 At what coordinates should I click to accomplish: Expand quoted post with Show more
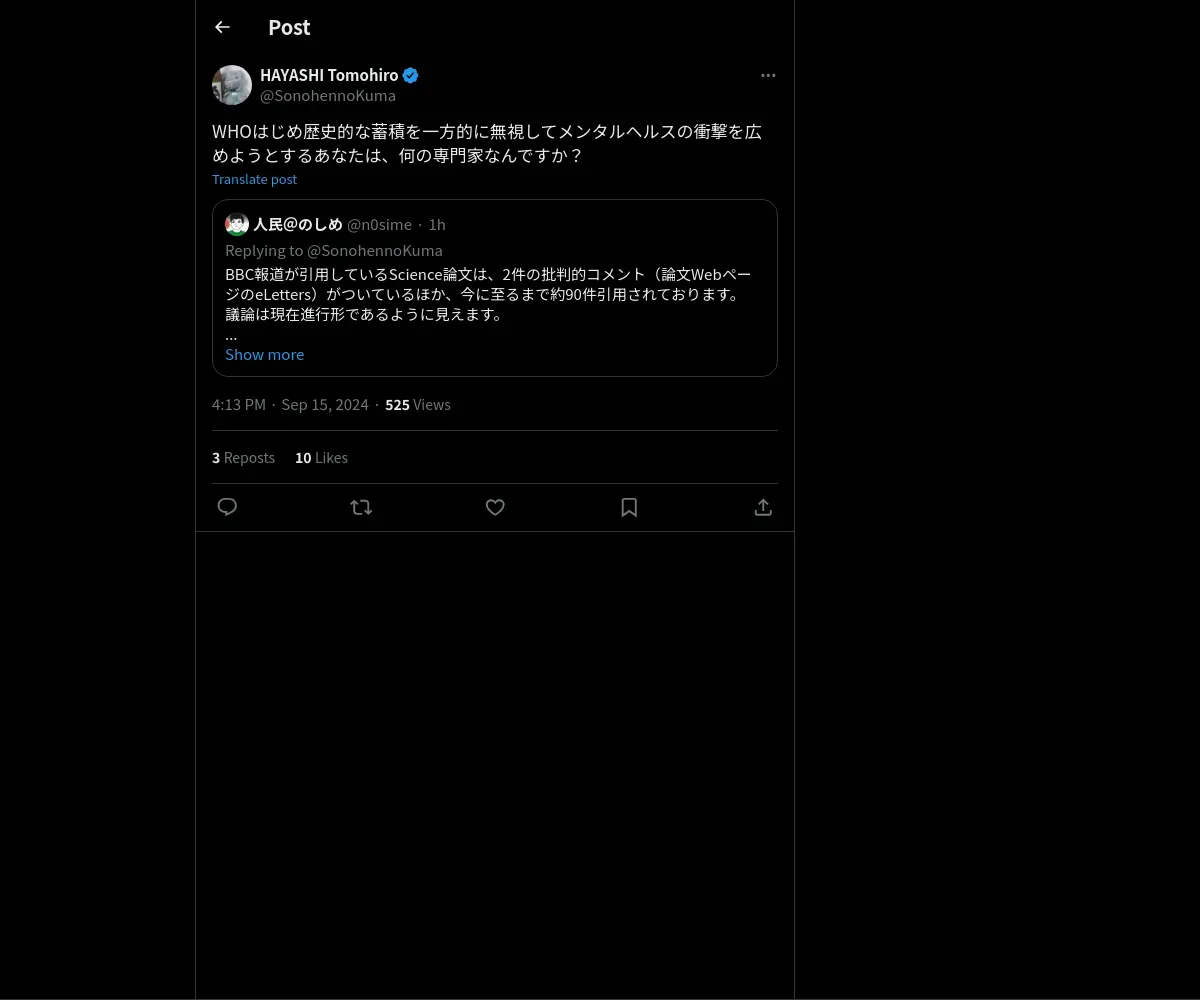[264, 354]
